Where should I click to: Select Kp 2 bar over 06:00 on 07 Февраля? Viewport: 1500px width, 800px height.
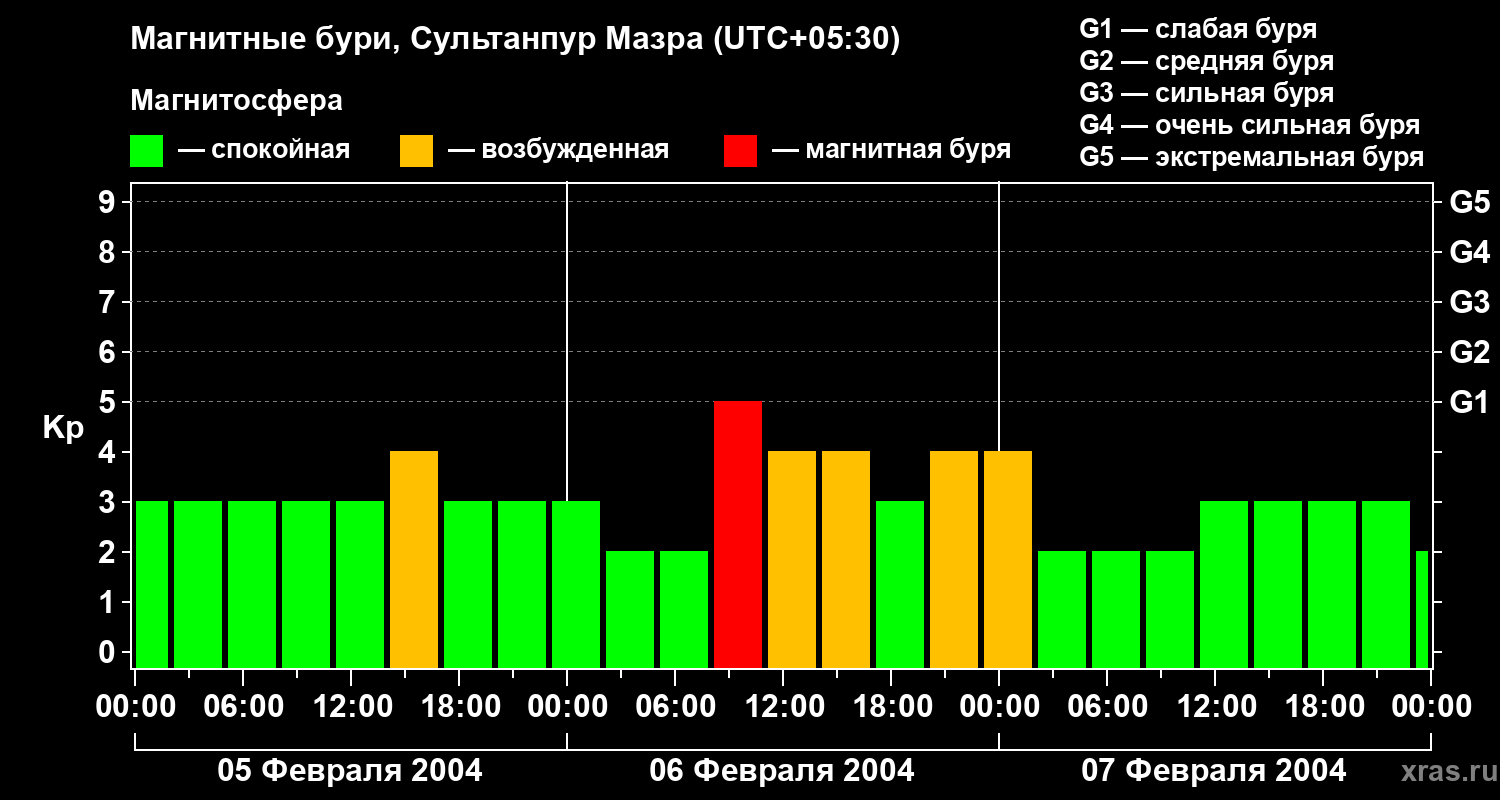1116,610
